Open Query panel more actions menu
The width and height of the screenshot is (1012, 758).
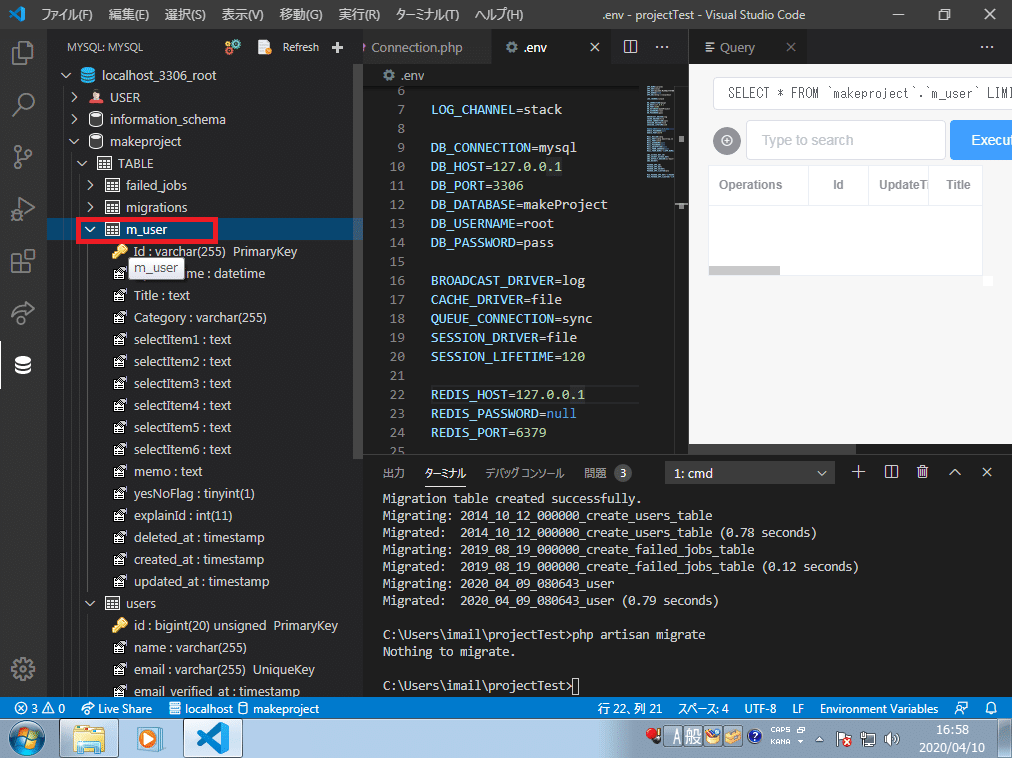987,47
